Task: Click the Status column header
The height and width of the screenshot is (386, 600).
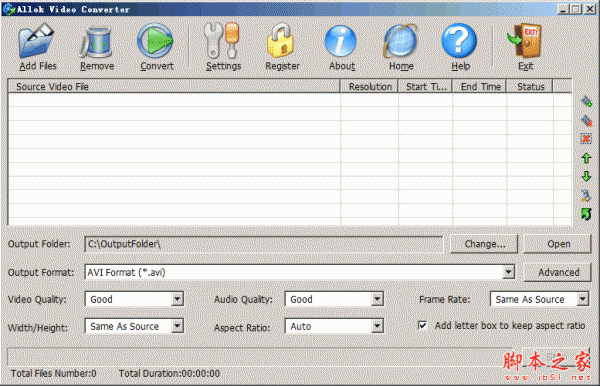Action: click(x=530, y=86)
